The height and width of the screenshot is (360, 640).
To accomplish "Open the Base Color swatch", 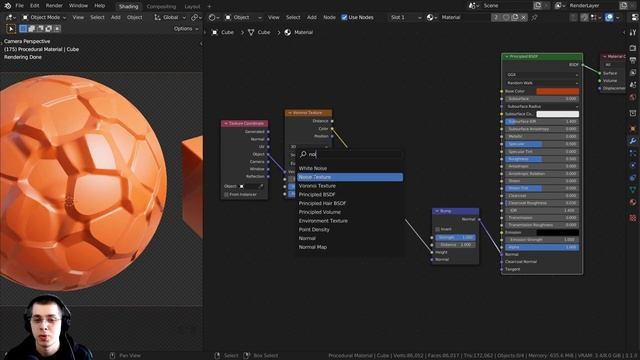I will point(558,91).
